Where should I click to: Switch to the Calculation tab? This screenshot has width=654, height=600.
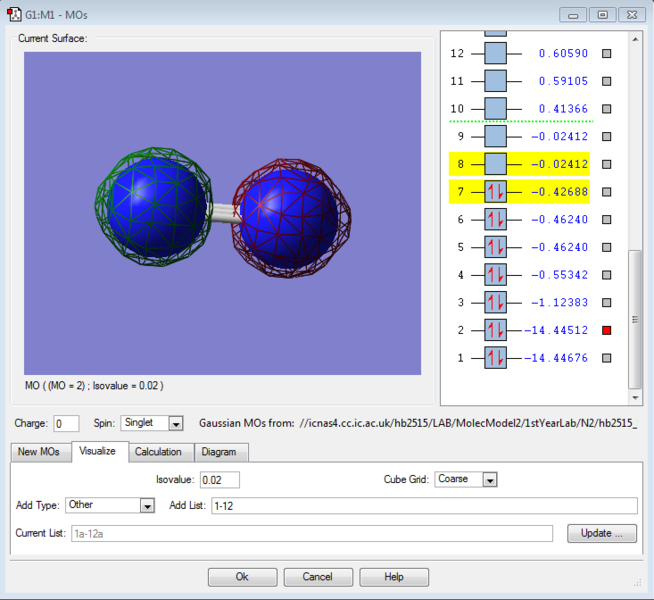tap(158, 452)
